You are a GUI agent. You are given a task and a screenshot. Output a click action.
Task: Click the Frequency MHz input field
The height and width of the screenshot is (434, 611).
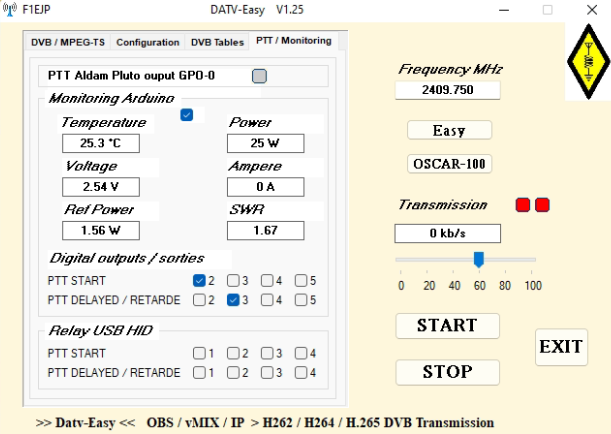tap(448, 89)
